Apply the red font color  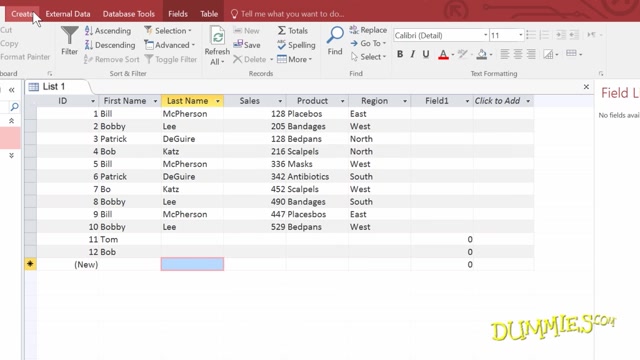point(443,54)
